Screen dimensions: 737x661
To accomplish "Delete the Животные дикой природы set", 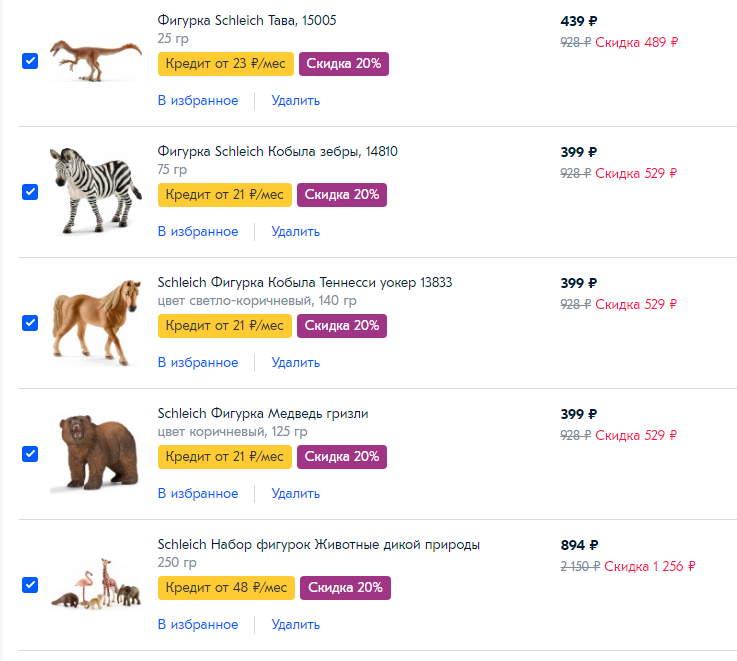I will pos(295,624).
